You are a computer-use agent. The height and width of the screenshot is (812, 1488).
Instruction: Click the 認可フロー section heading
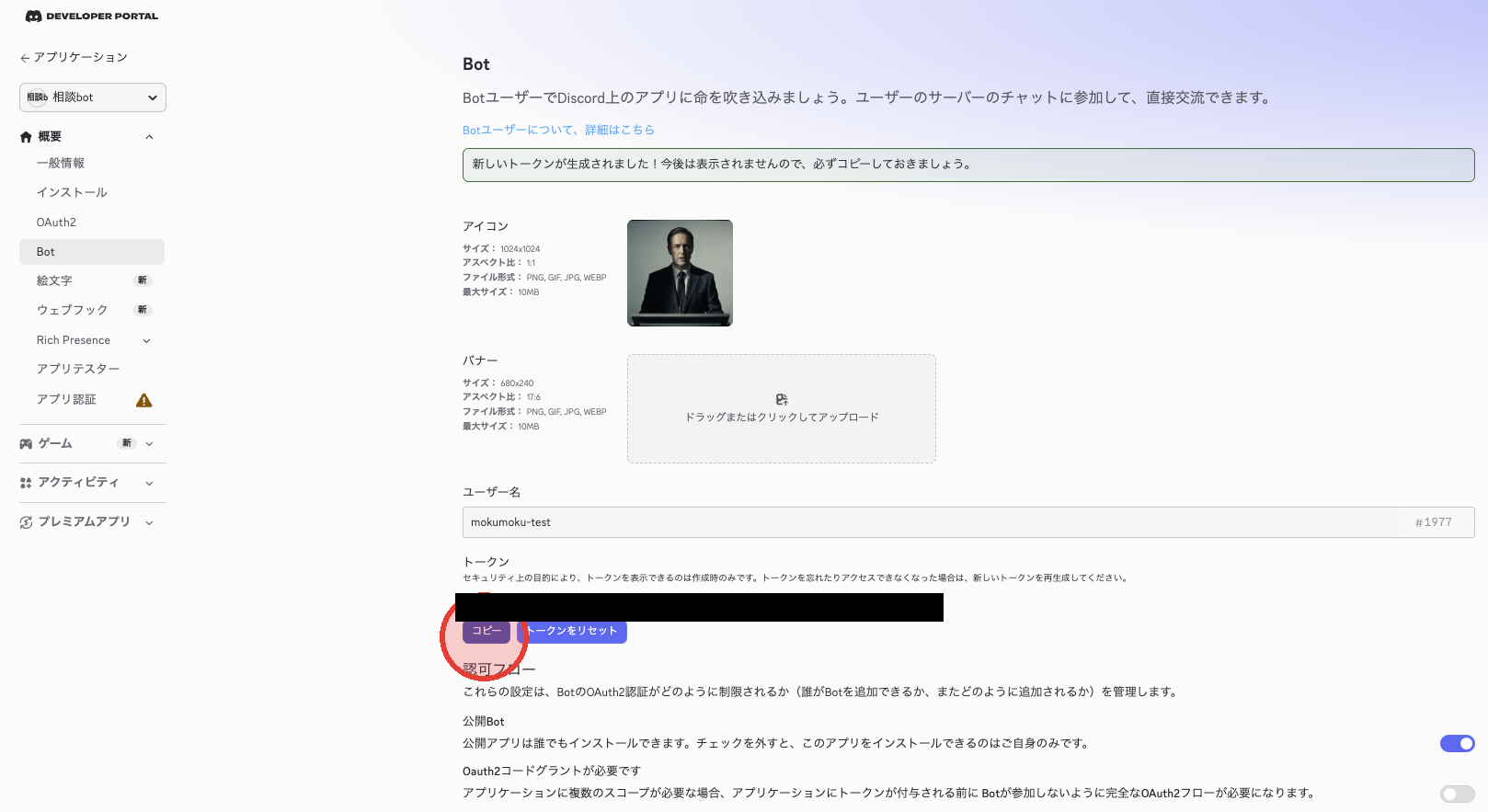click(499, 669)
